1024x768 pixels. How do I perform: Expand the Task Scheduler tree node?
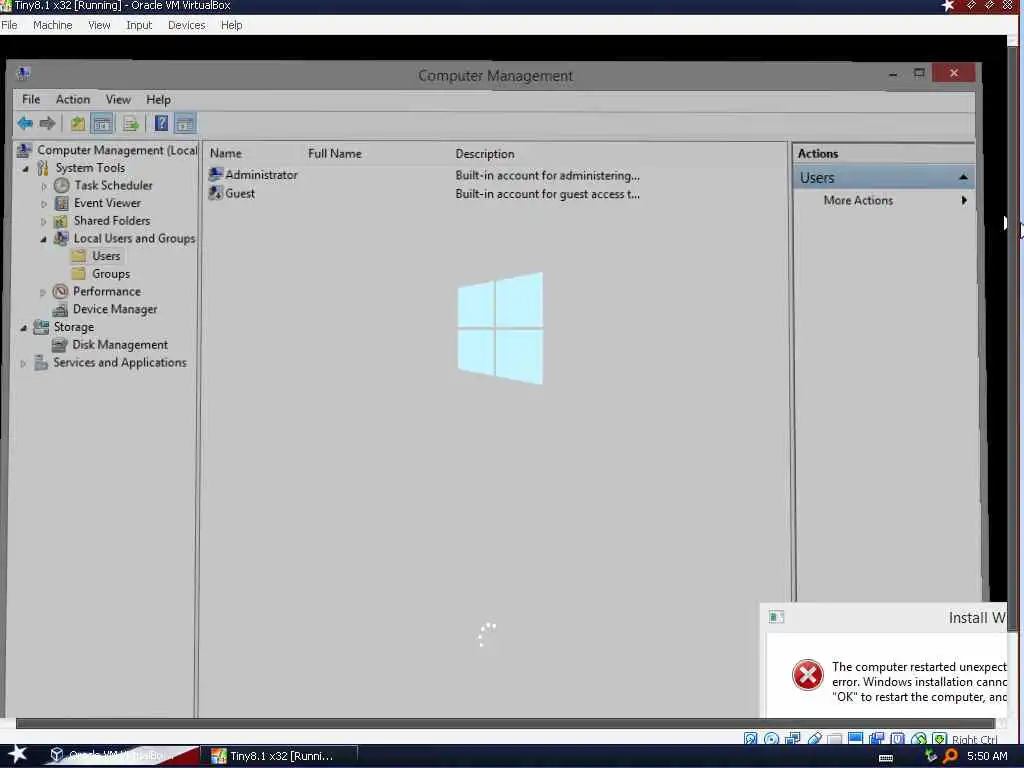click(44, 186)
